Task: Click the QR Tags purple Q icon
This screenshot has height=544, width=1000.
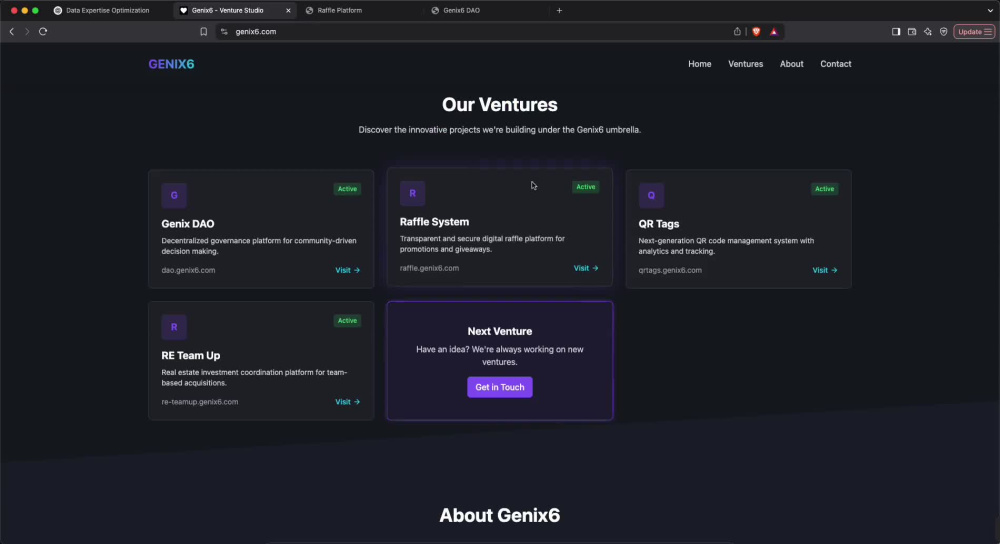Action: click(651, 195)
